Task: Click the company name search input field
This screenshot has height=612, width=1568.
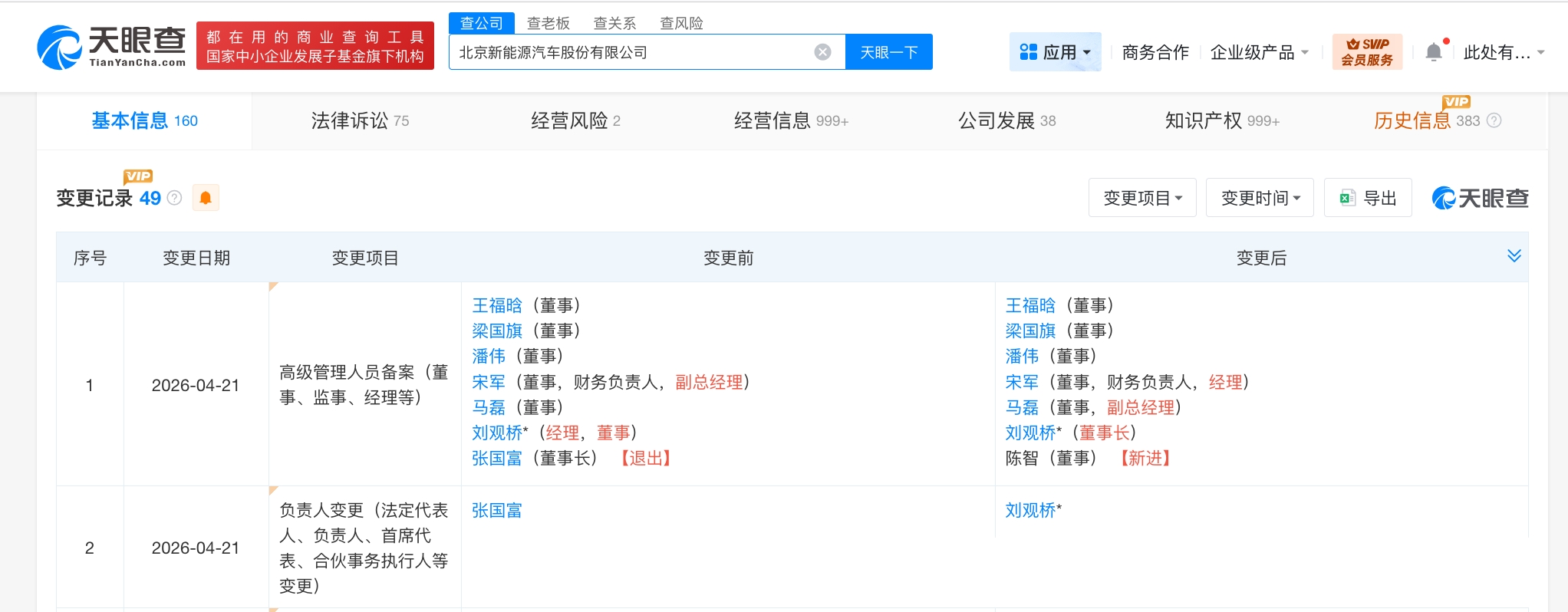Action: coord(629,52)
